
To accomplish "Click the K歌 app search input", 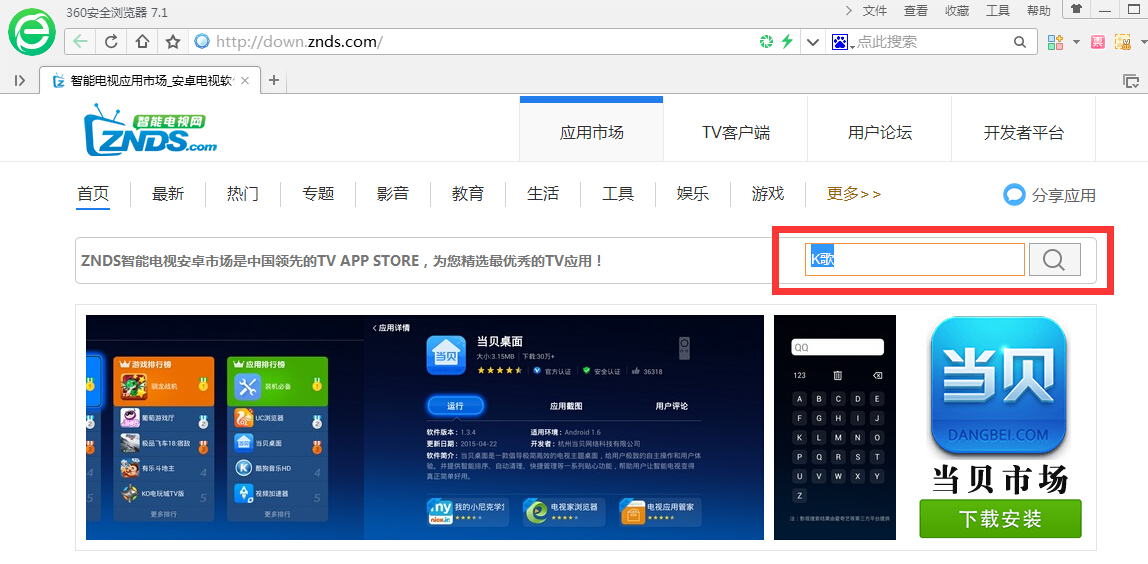I will pos(914,260).
